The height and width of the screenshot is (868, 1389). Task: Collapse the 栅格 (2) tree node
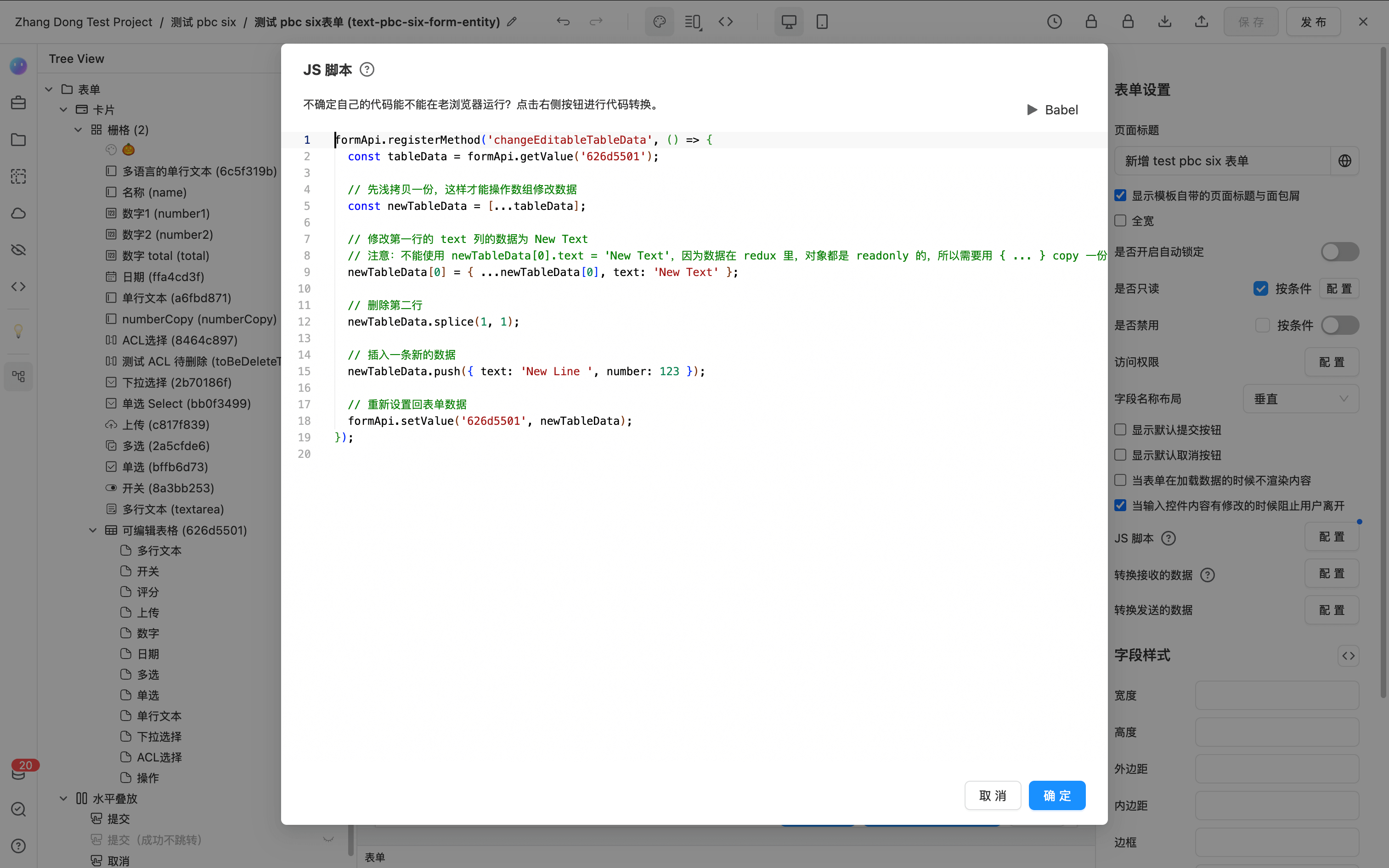click(79, 130)
